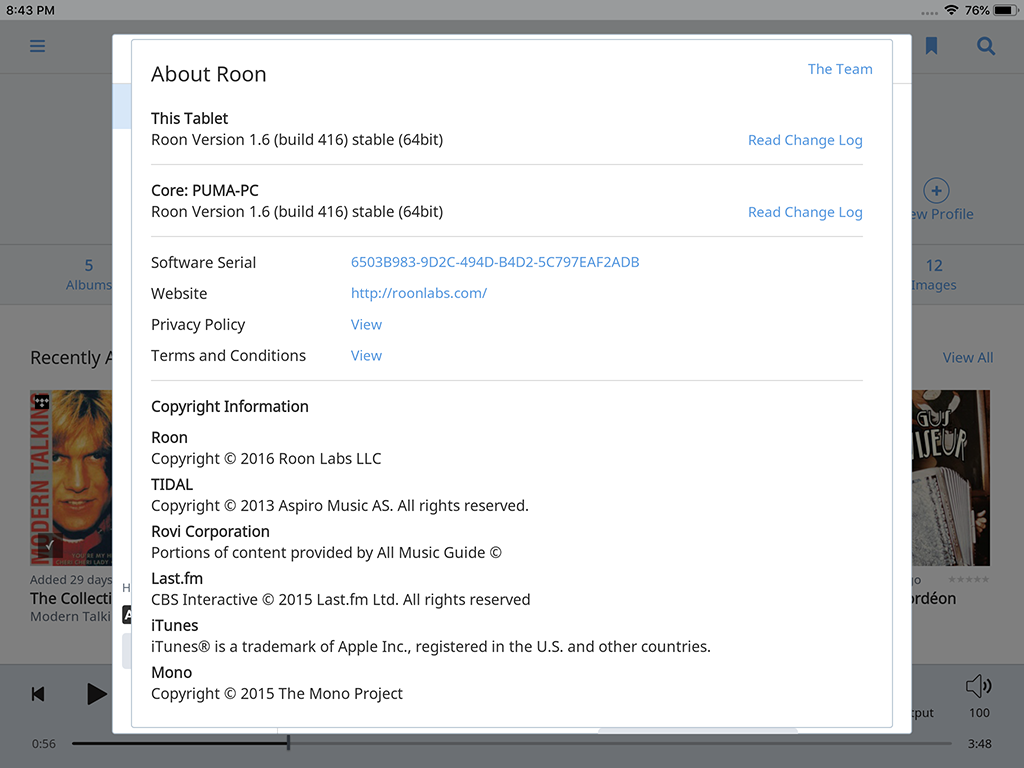This screenshot has width=1024, height=768.
Task: Read Change Log for Core PUMA-PC
Action: tap(805, 212)
